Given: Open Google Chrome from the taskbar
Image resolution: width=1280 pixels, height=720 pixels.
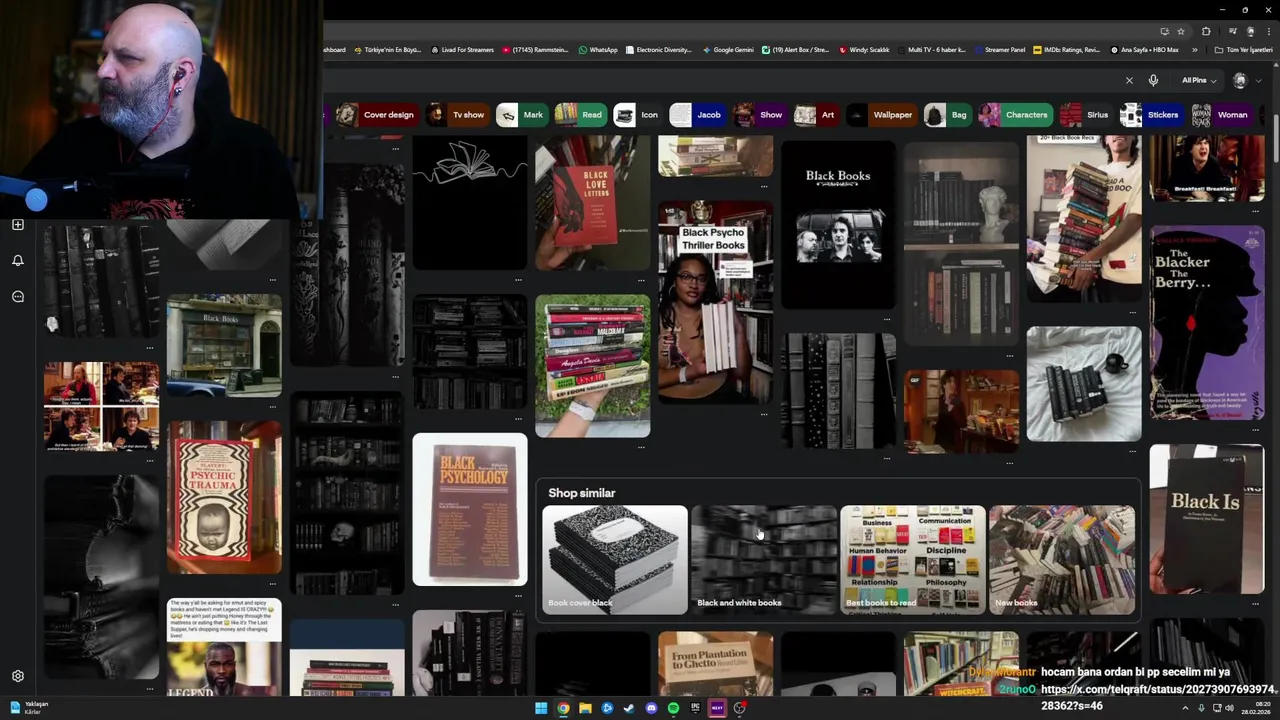Looking at the screenshot, I should (563, 708).
